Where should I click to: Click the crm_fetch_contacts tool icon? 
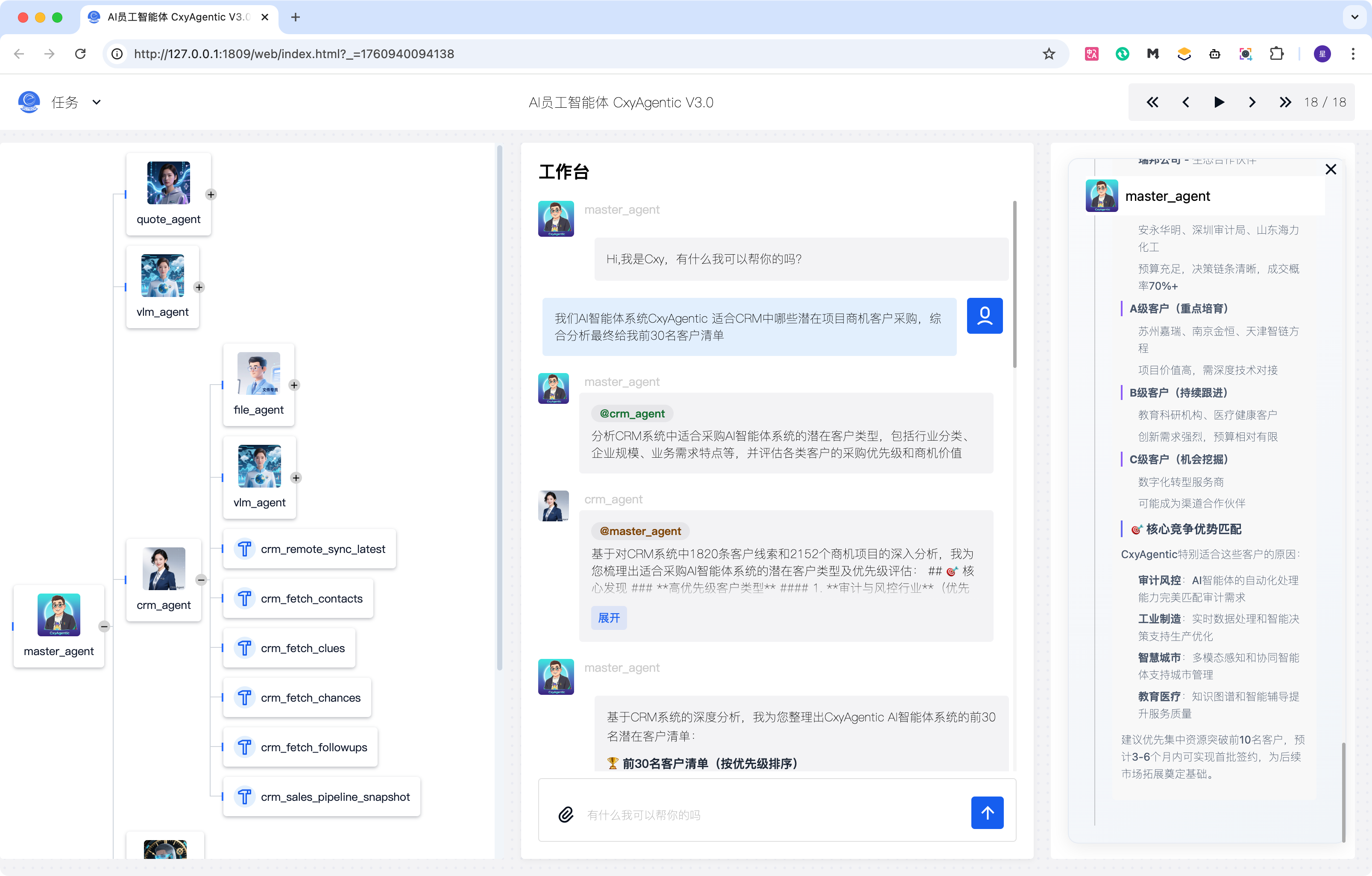tap(244, 598)
